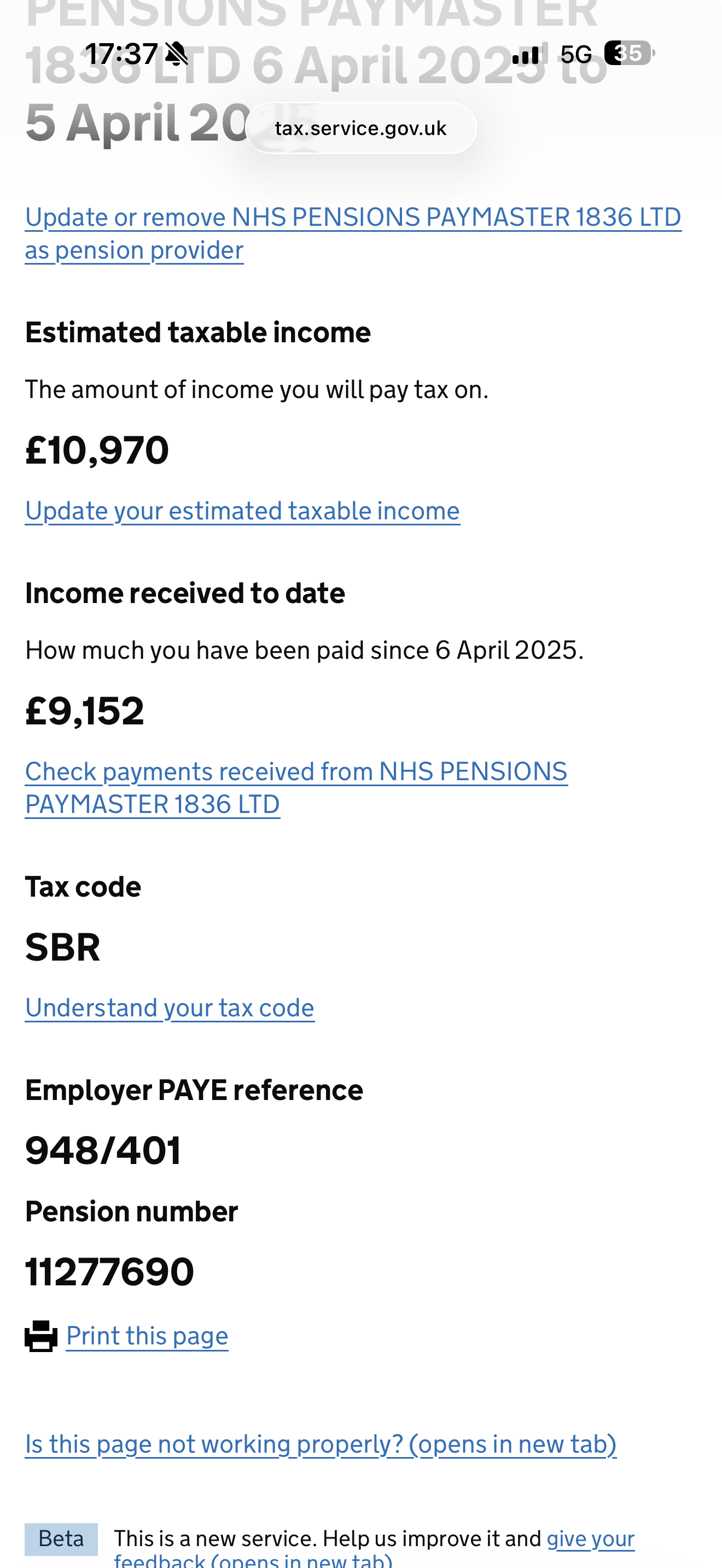Open Understand your tax code link
This screenshot has height=1568, width=722.
(170, 1008)
